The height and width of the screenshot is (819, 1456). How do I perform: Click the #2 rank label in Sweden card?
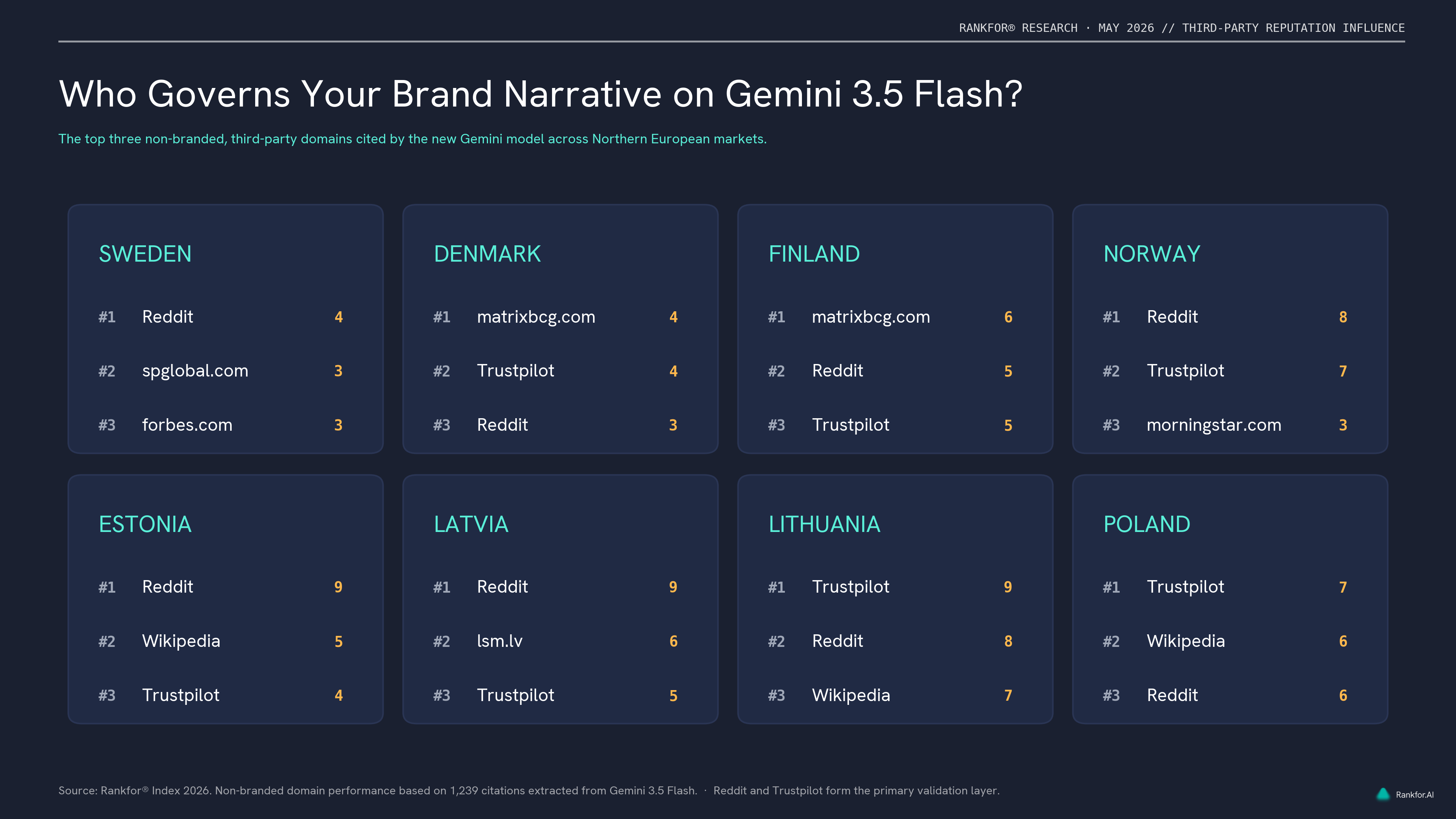click(x=107, y=371)
